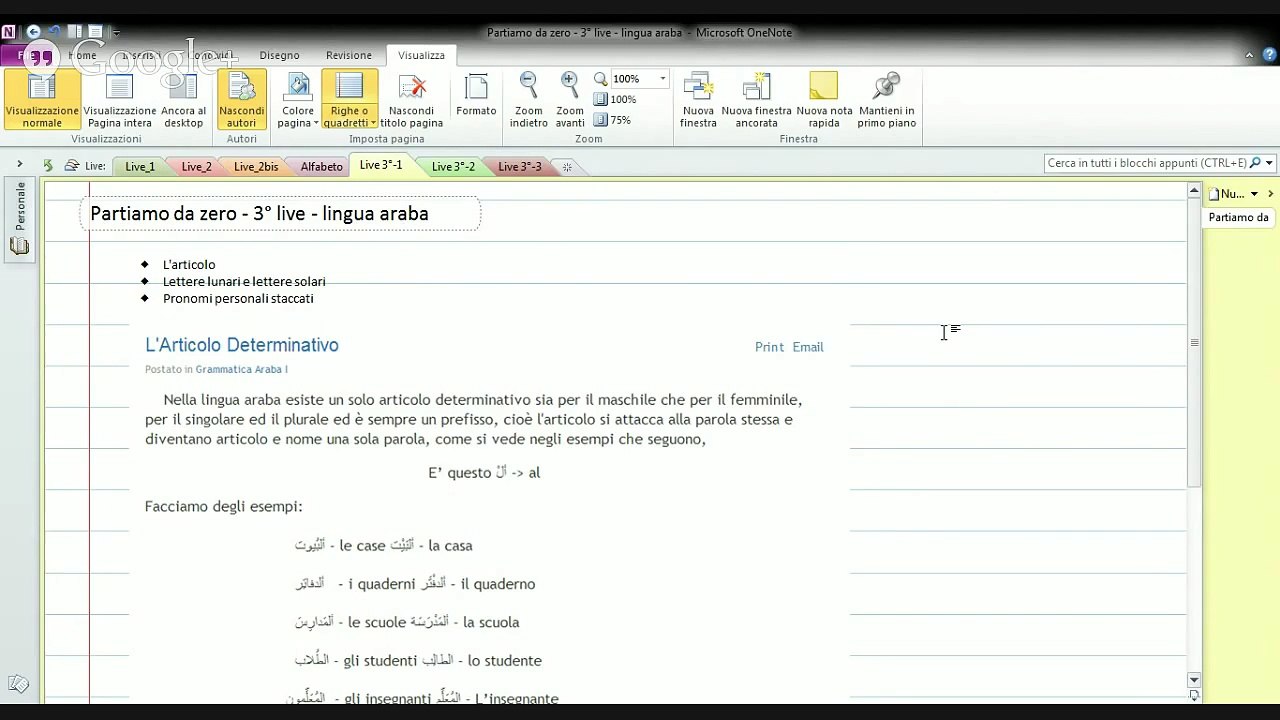
Task: Open a Nuova finestra
Action: (x=698, y=100)
